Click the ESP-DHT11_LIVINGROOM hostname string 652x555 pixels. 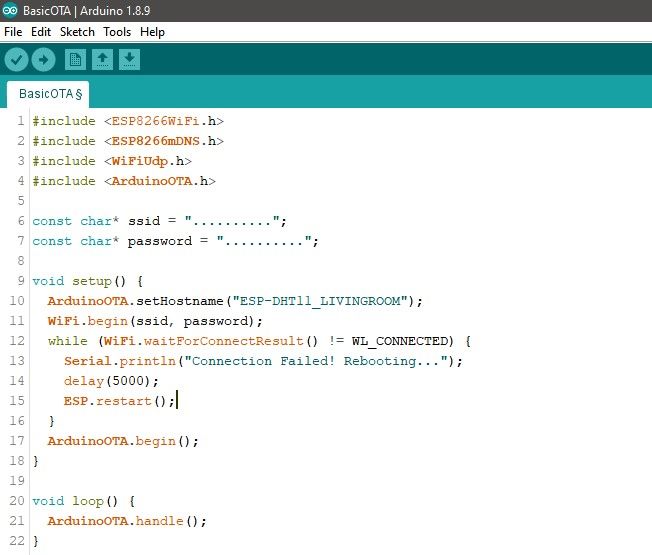point(320,301)
